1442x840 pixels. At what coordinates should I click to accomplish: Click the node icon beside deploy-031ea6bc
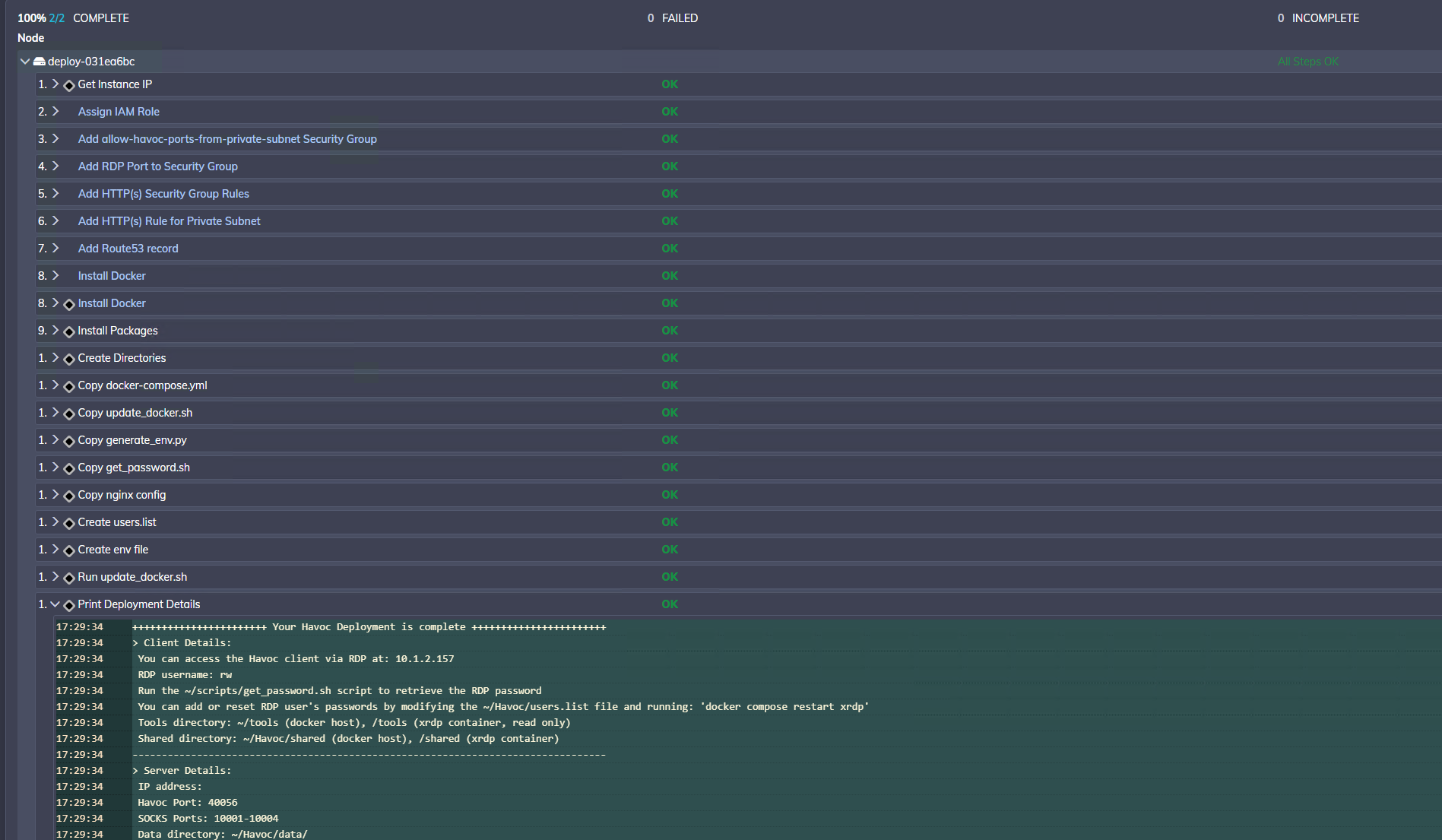click(40, 62)
